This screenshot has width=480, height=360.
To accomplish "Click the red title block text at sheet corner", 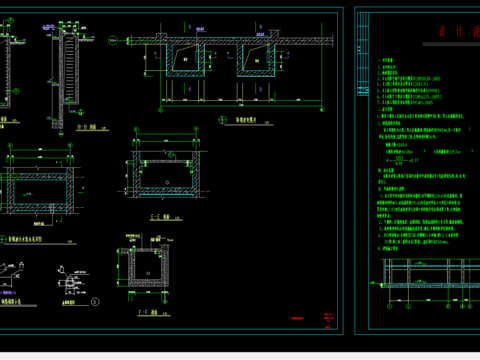I will click(x=328, y=321).
